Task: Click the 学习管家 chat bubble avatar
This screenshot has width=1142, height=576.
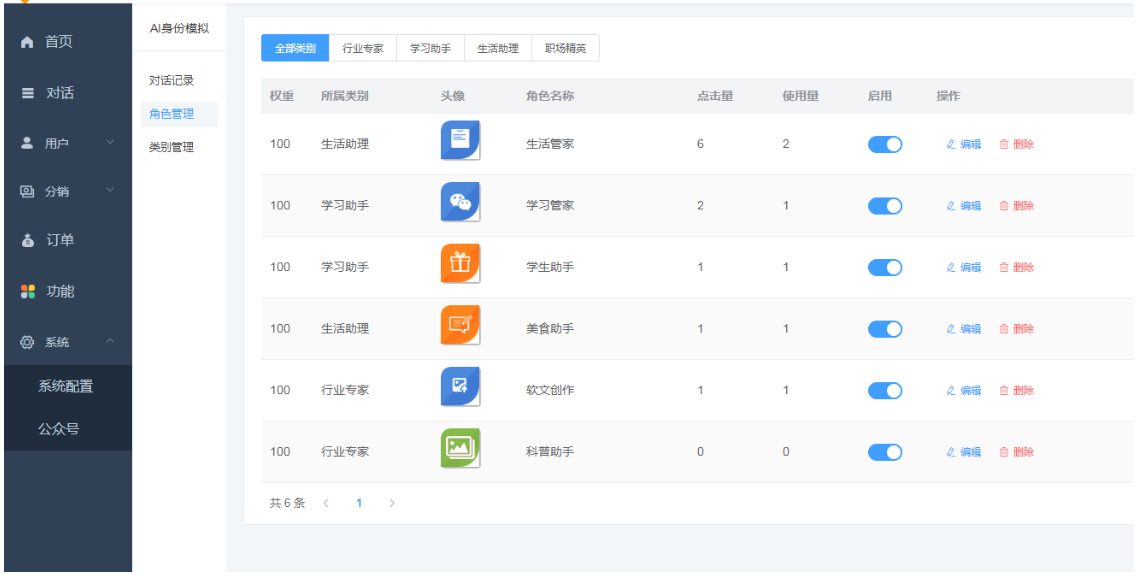Action: tap(460, 202)
